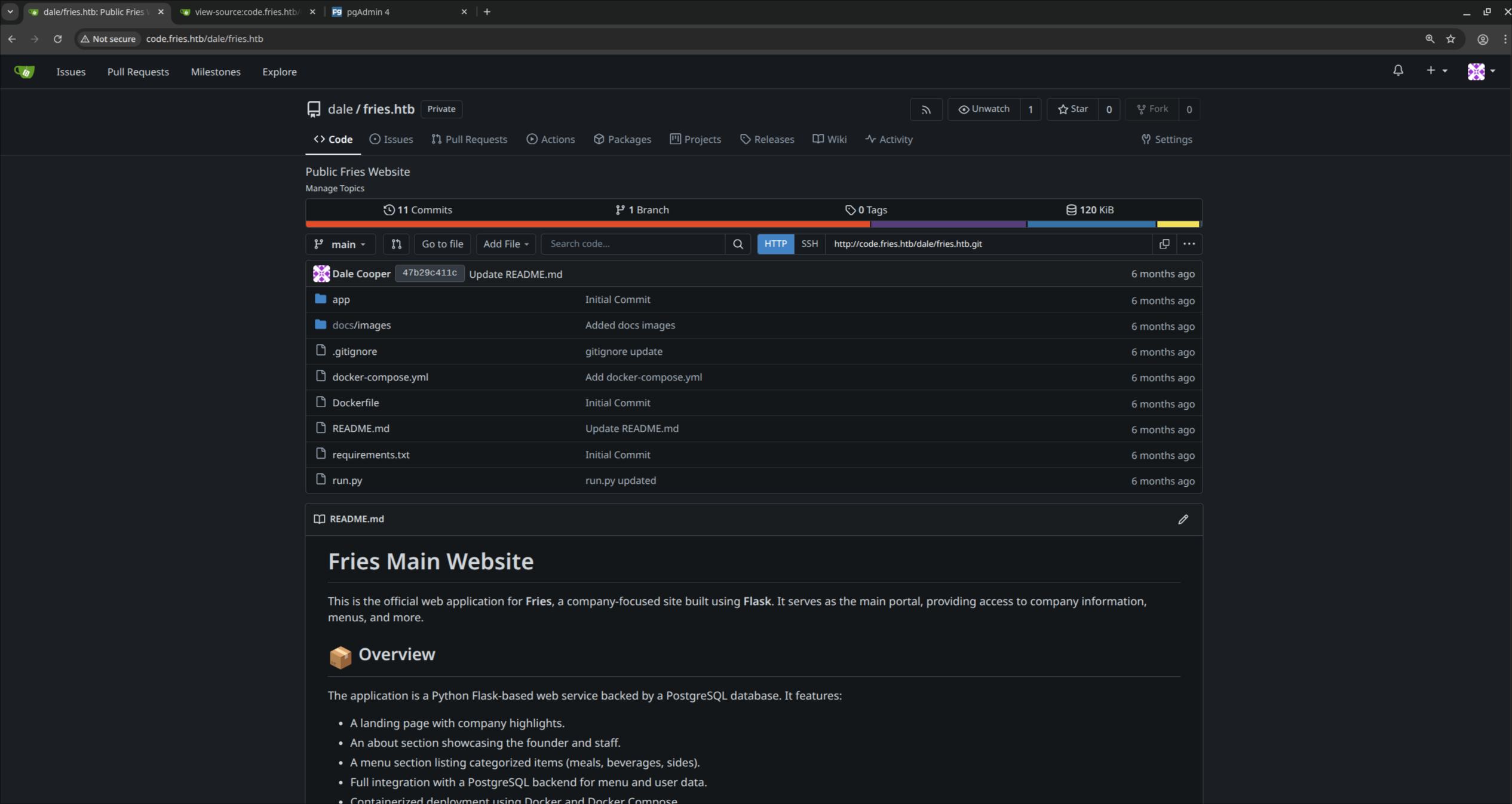The width and height of the screenshot is (1512, 804).
Task: Open the Gitea home logo
Action: (24, 72)
